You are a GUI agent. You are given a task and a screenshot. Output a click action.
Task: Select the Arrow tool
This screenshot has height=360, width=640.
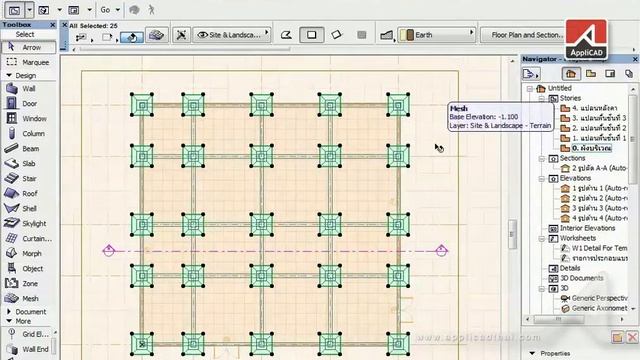[29, 47]
